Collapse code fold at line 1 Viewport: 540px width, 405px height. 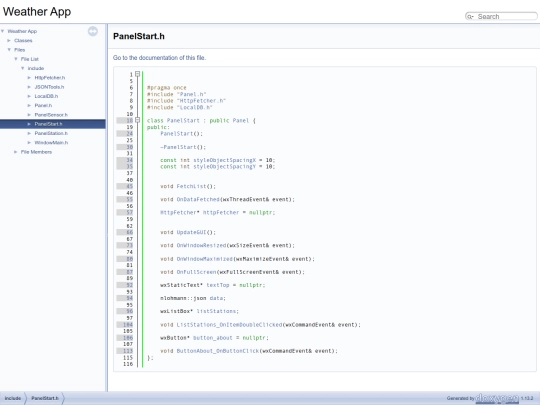tap(137, 74)
